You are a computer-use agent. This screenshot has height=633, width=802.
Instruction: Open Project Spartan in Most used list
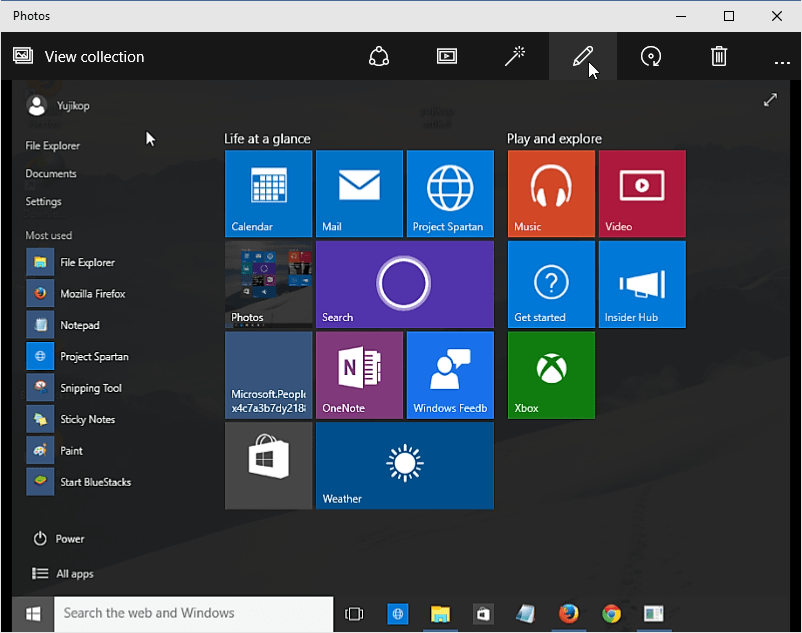pyautogui.click(x=77, y=356)
